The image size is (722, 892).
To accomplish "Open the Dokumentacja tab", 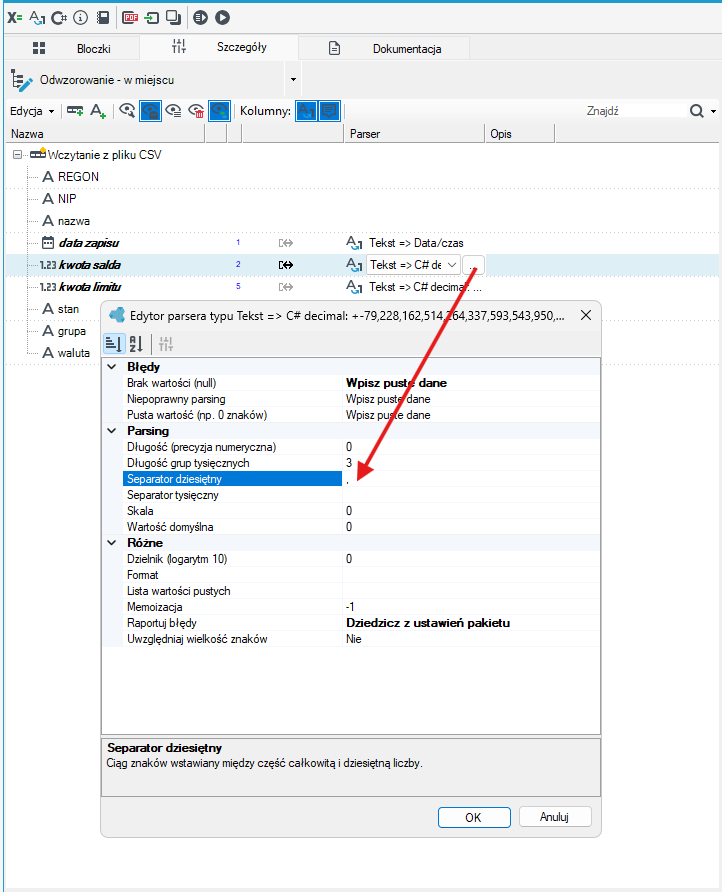I will 384,48.
